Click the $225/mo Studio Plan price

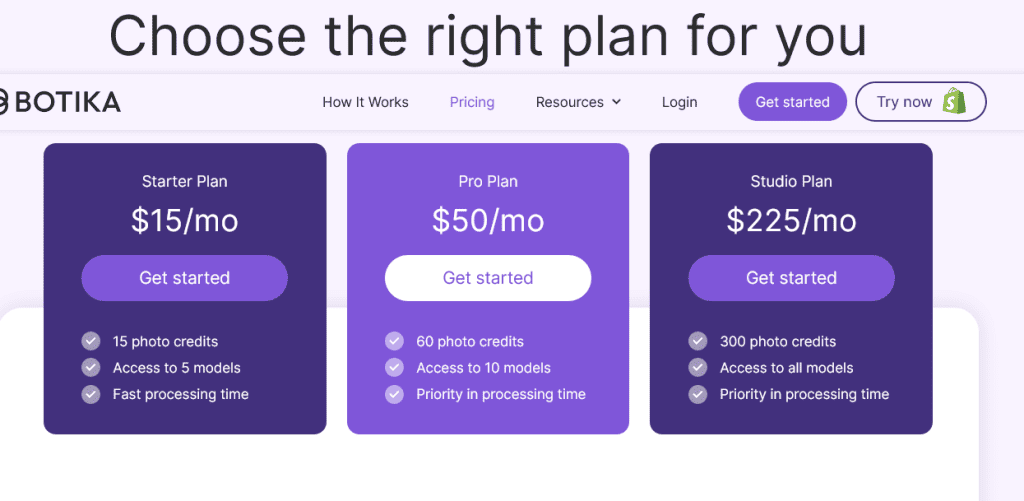tap(791, 220)
